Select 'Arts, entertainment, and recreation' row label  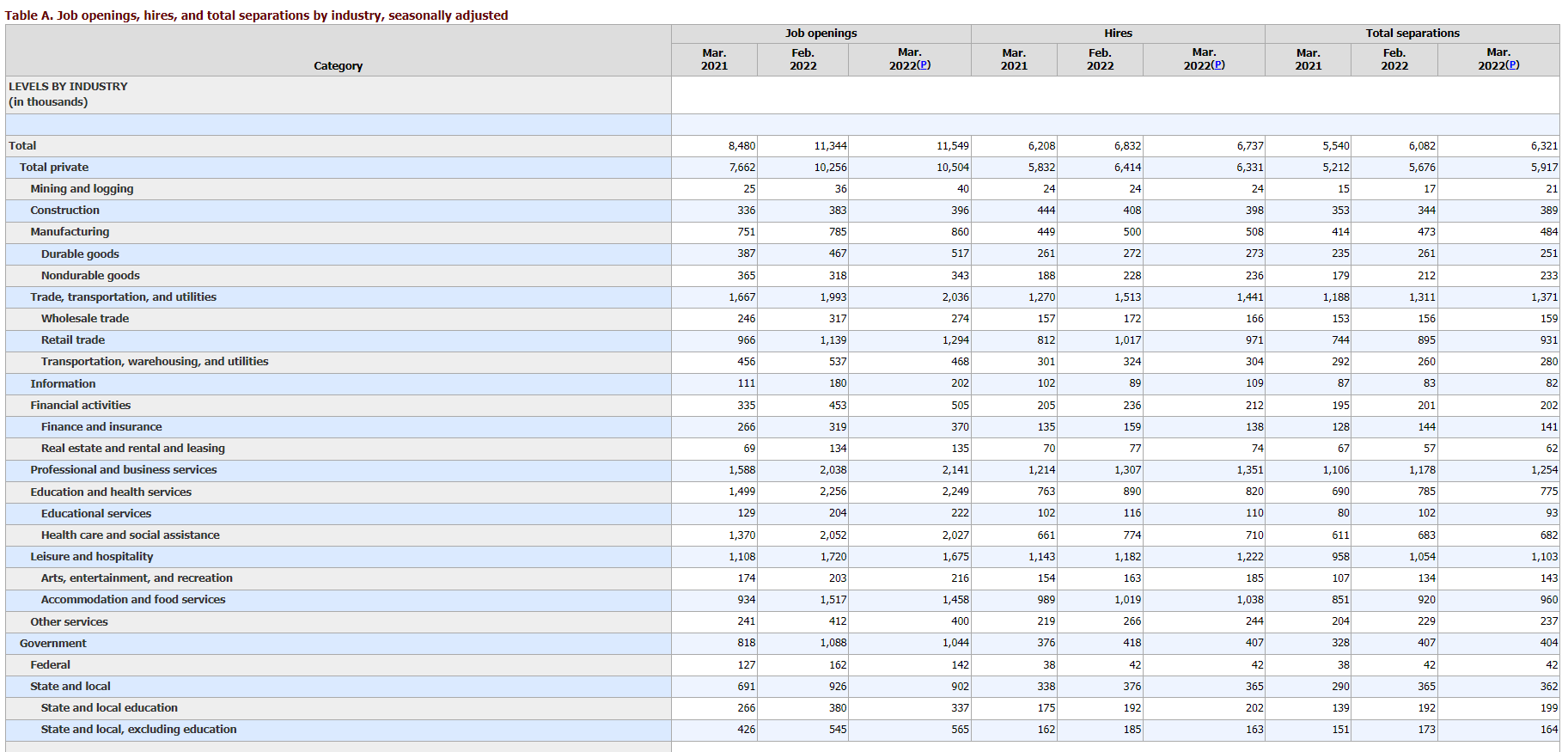pos(137,578)
